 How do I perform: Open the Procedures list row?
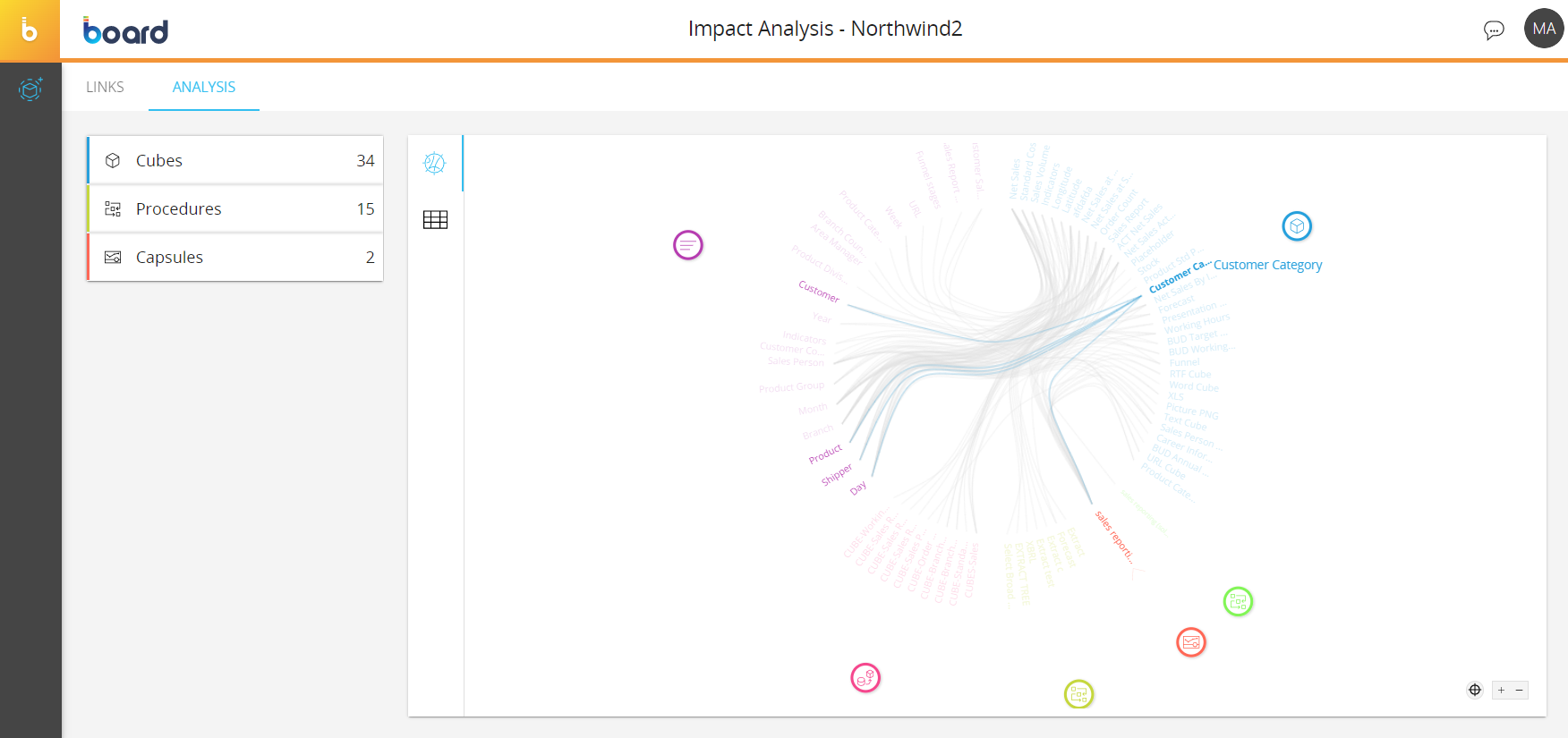[x=235, y=209]
